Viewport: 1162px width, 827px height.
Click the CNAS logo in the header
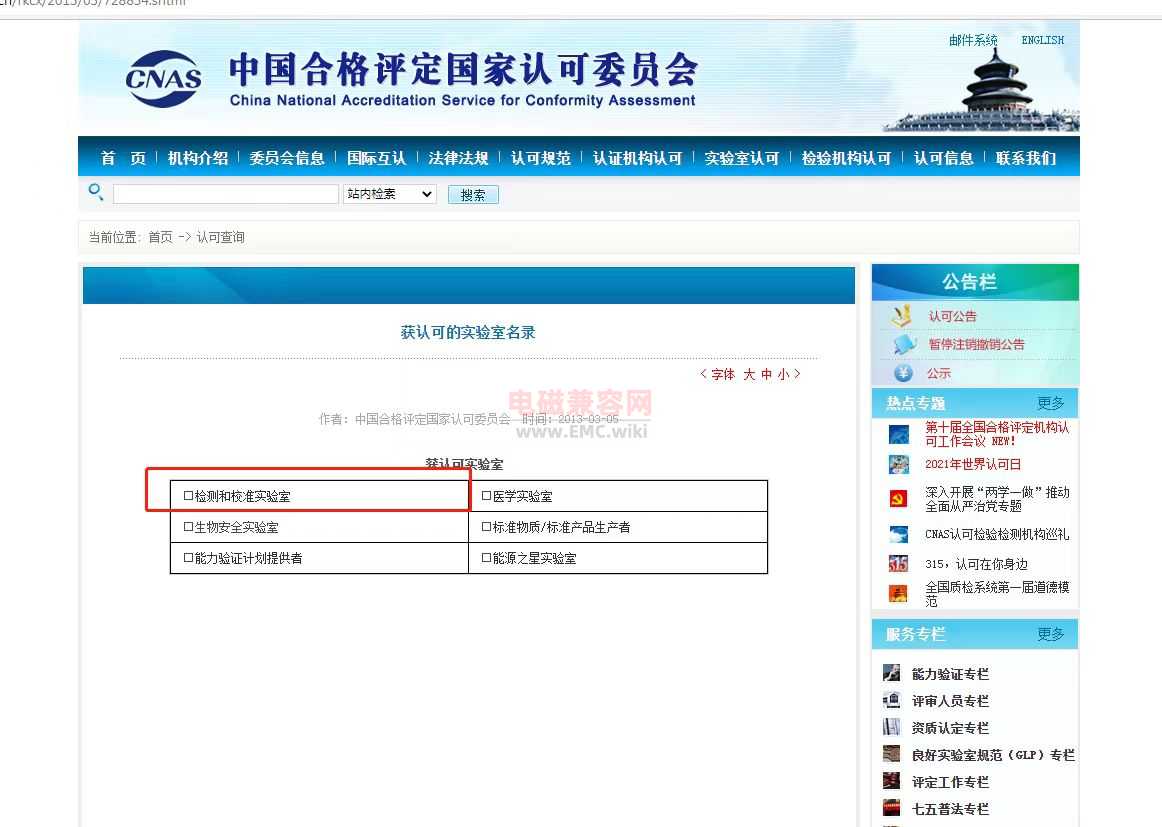(x=164, y=79)
